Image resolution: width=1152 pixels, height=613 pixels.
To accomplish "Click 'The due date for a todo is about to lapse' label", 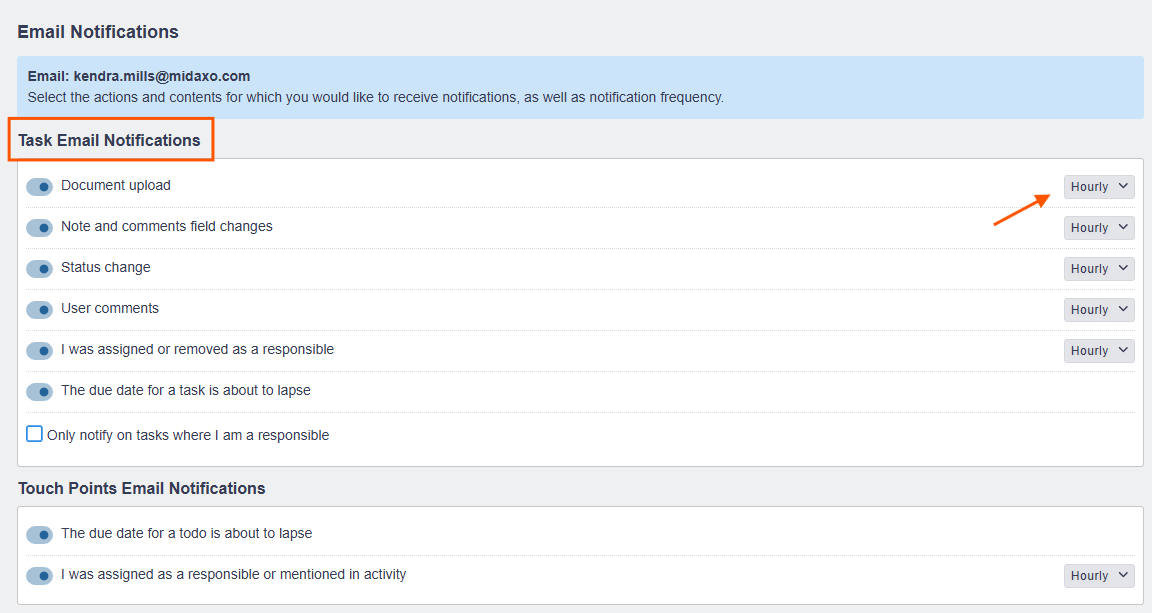I will 187,533.
